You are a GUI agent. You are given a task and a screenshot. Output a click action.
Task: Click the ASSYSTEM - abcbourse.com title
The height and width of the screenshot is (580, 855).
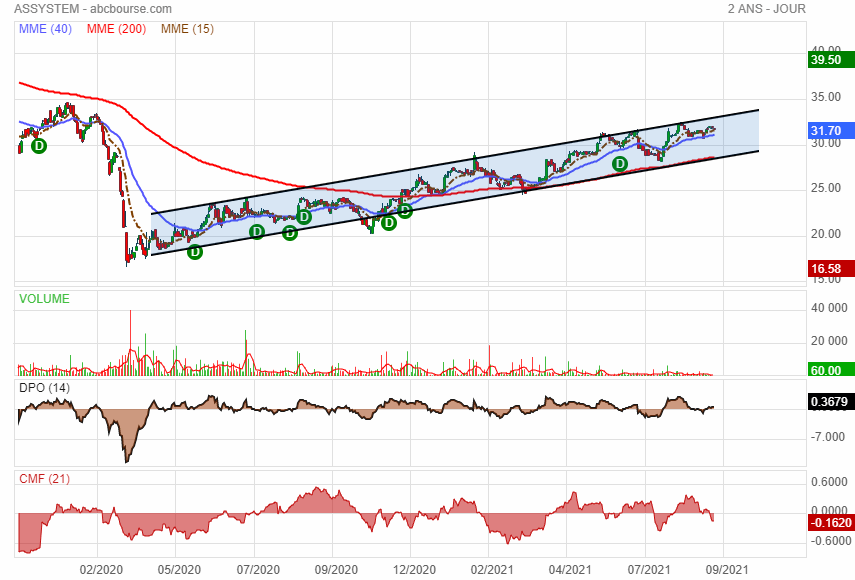[x=93, y=9]
